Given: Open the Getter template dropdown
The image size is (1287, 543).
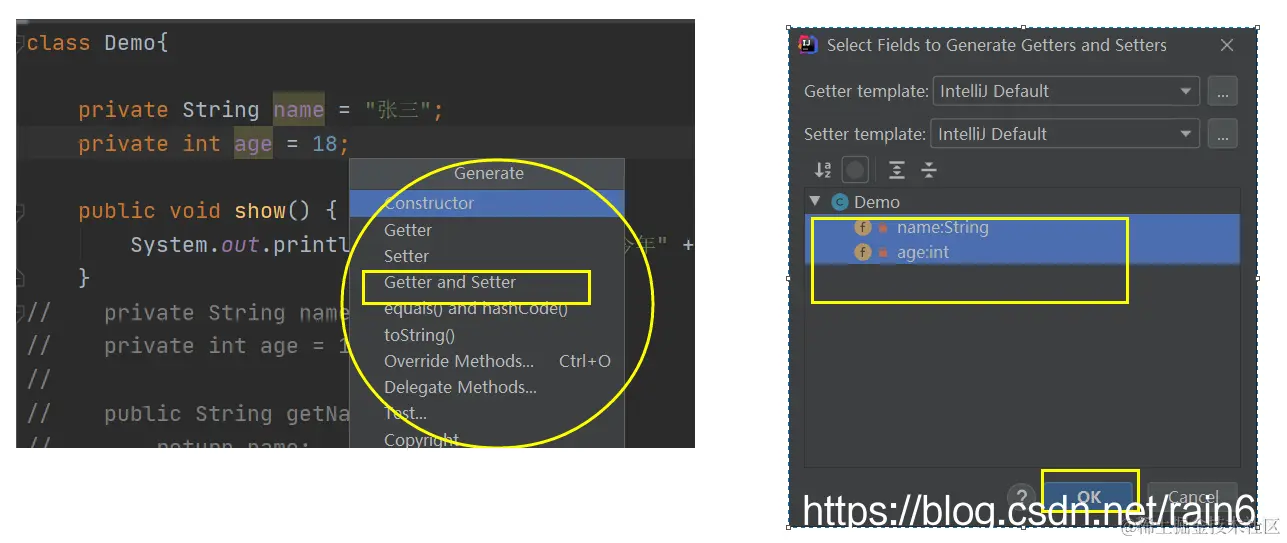Looking at the screenshot, I should pyautogui.click(x=1066, y=91).
